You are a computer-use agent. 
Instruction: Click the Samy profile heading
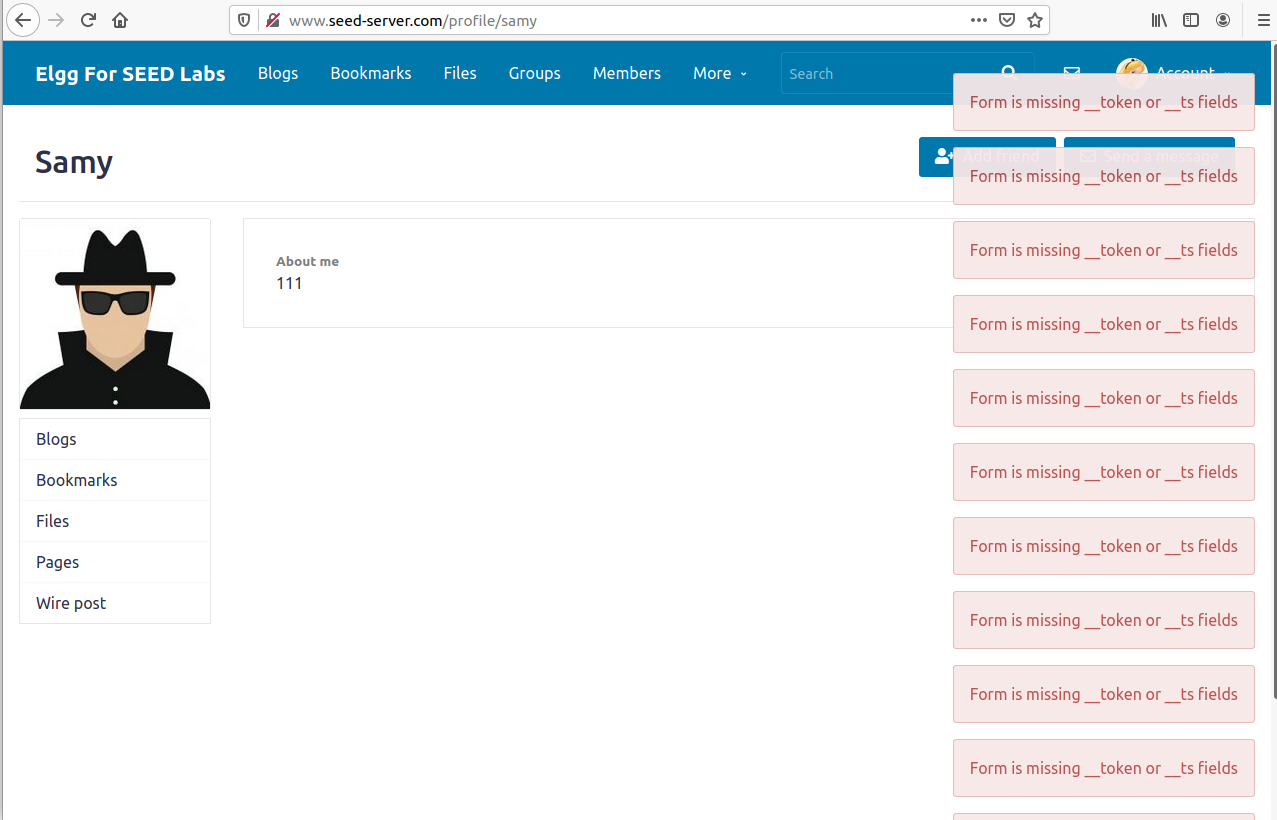coord(74,162)
